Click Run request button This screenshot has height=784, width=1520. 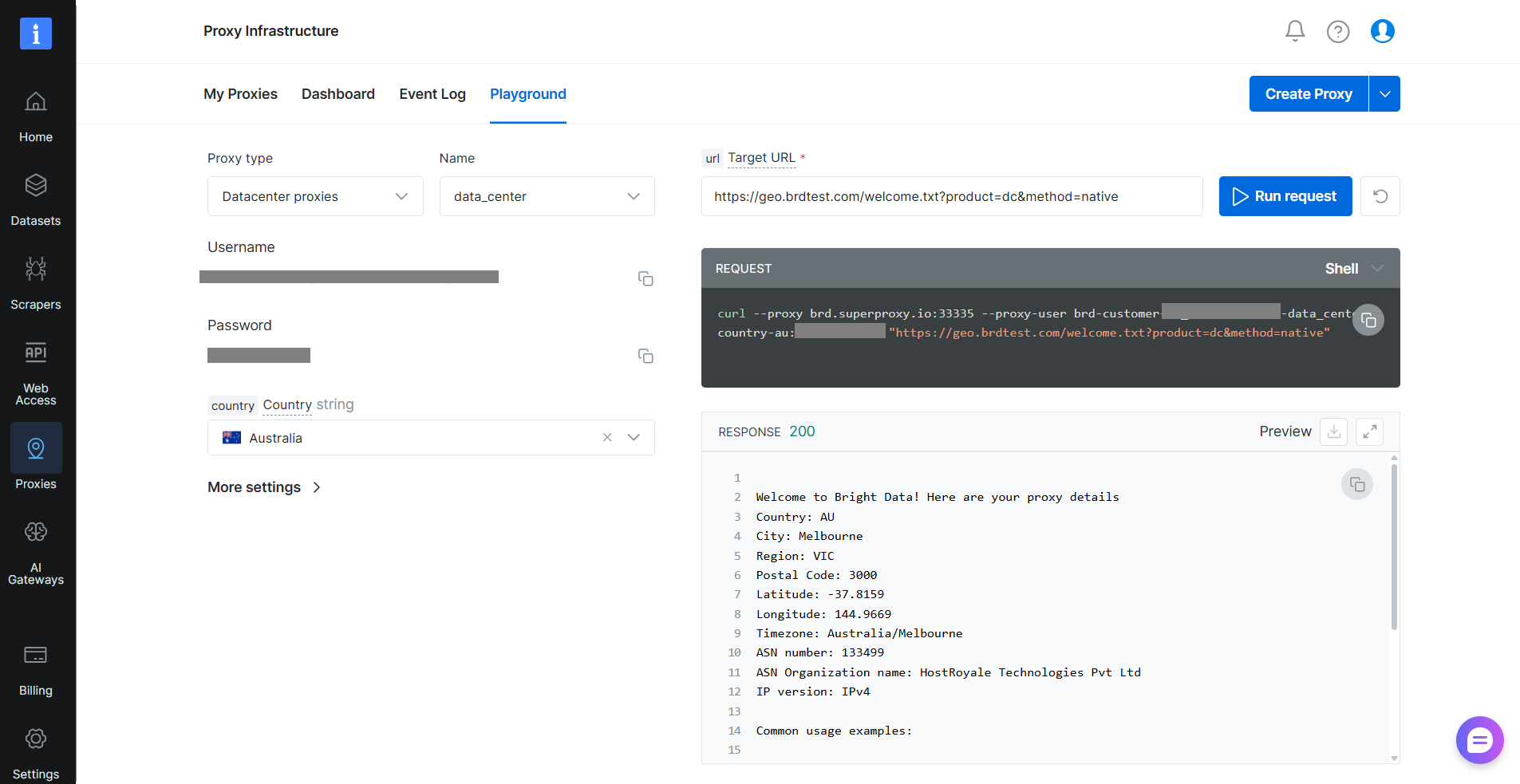pyautogui.click(x=1285, y=196)
